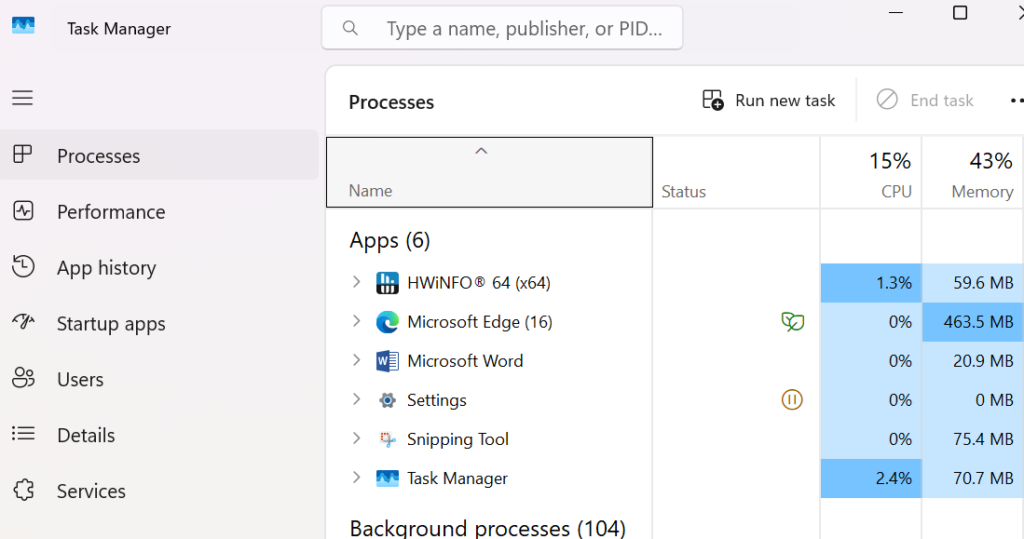This screenshot has height=539, width=1024.
Task: Maximize the Task Manager window
Action: [960, 12]
